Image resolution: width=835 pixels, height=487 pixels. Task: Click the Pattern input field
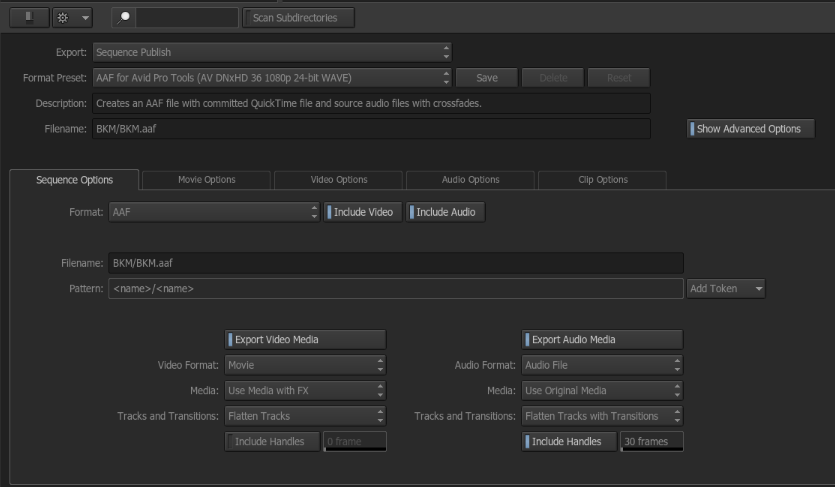(395, 289)
